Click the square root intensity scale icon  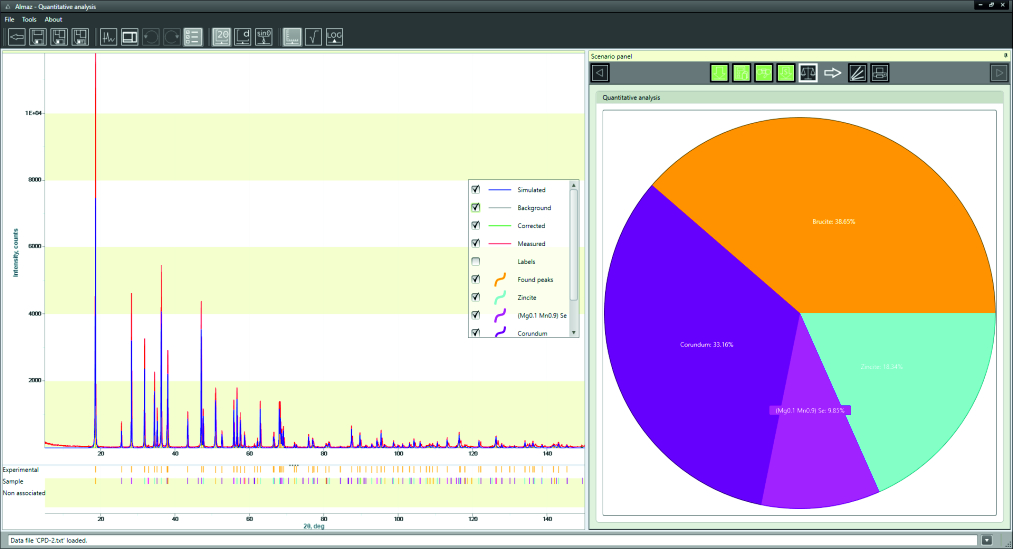point(313,37)
